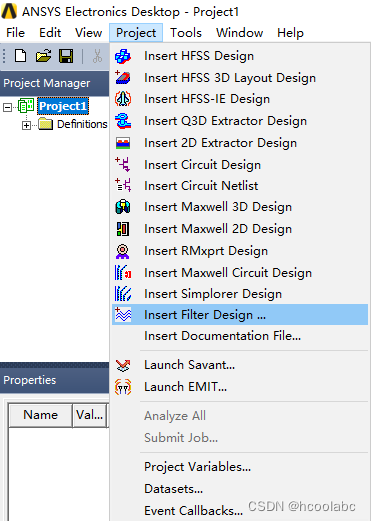This screenshot has height=521, width=371.
Task: Choose Insert Documentation File
Action: [x=240, y=336]
